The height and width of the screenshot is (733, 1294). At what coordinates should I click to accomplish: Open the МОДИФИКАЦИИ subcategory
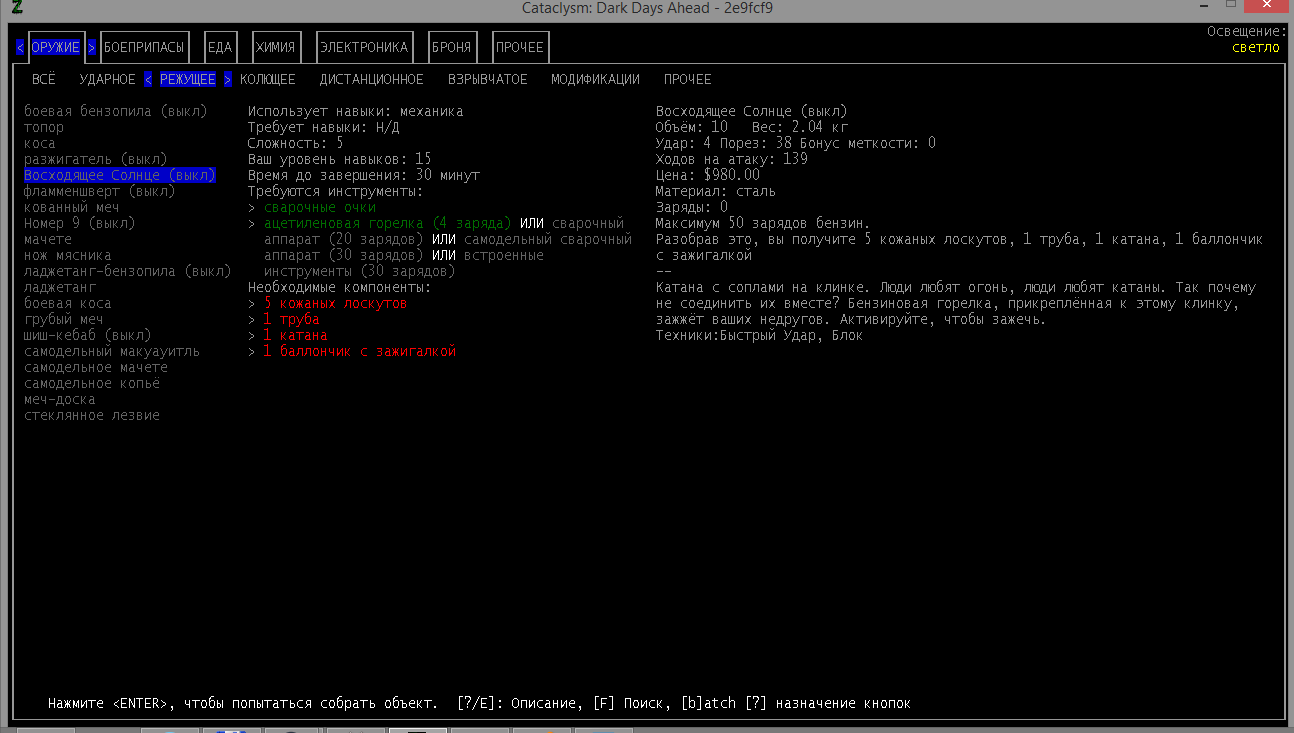(596, 79)
